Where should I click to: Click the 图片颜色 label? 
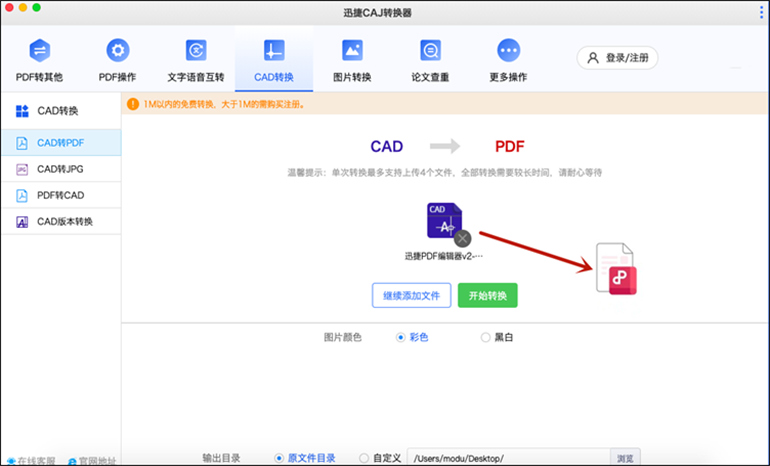tap(343, 337)
